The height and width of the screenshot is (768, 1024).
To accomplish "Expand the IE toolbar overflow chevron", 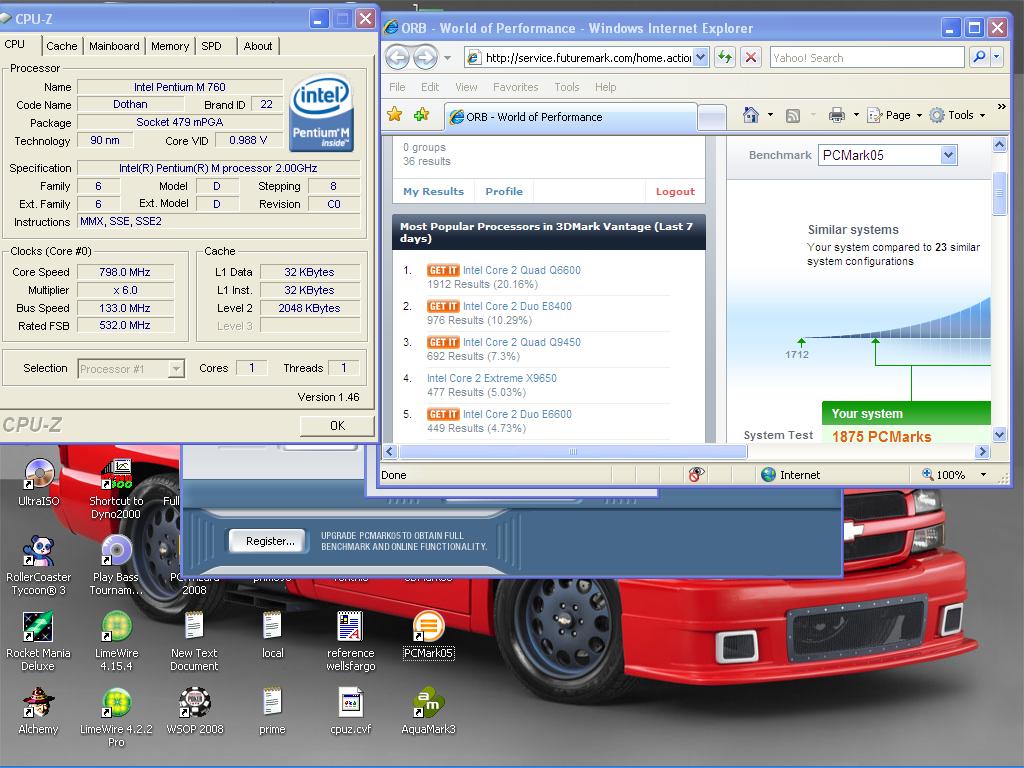I will (x=1002, y=106).
